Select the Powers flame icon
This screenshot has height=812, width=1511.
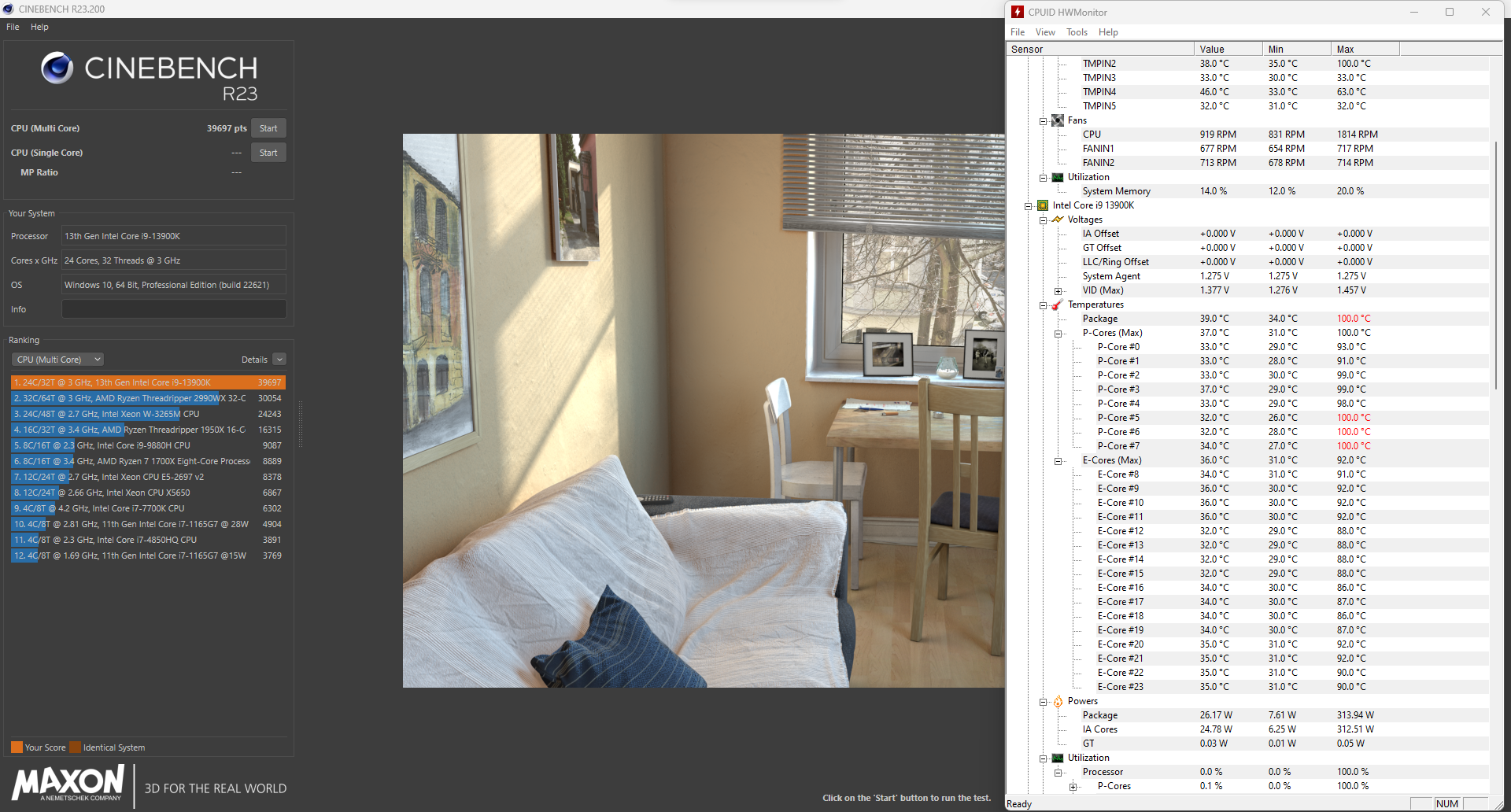[x=1058, y=701]
